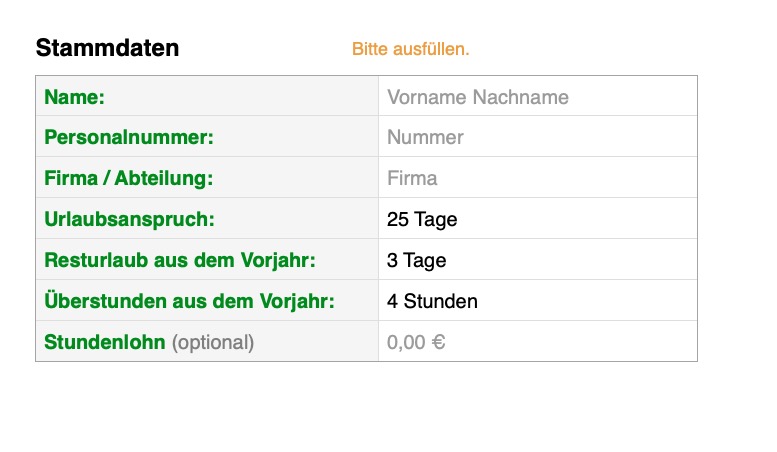Click the € symbol in the Stundenlohn field
This screenshot has height=452, width=777.
438,342
